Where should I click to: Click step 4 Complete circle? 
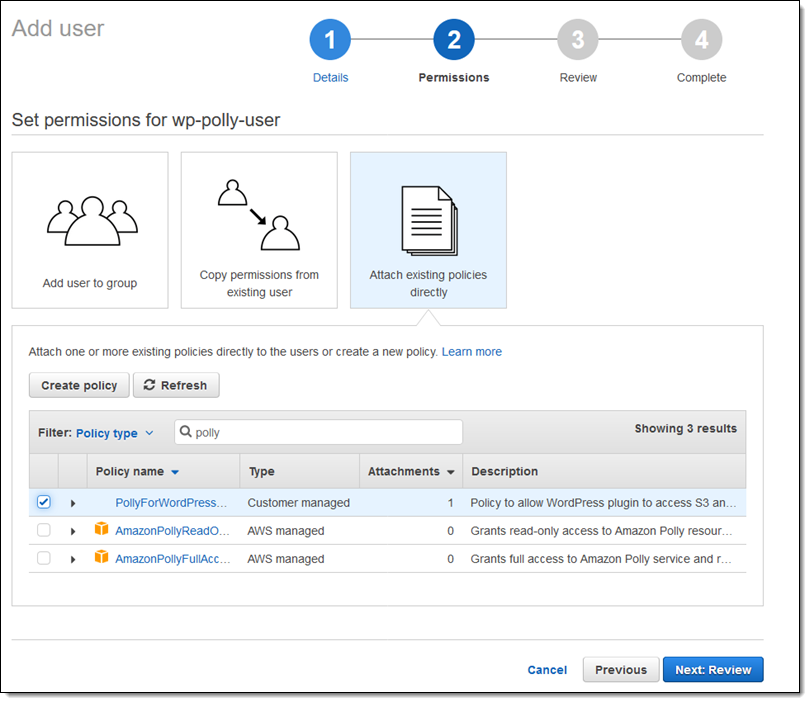click(701, 40)
